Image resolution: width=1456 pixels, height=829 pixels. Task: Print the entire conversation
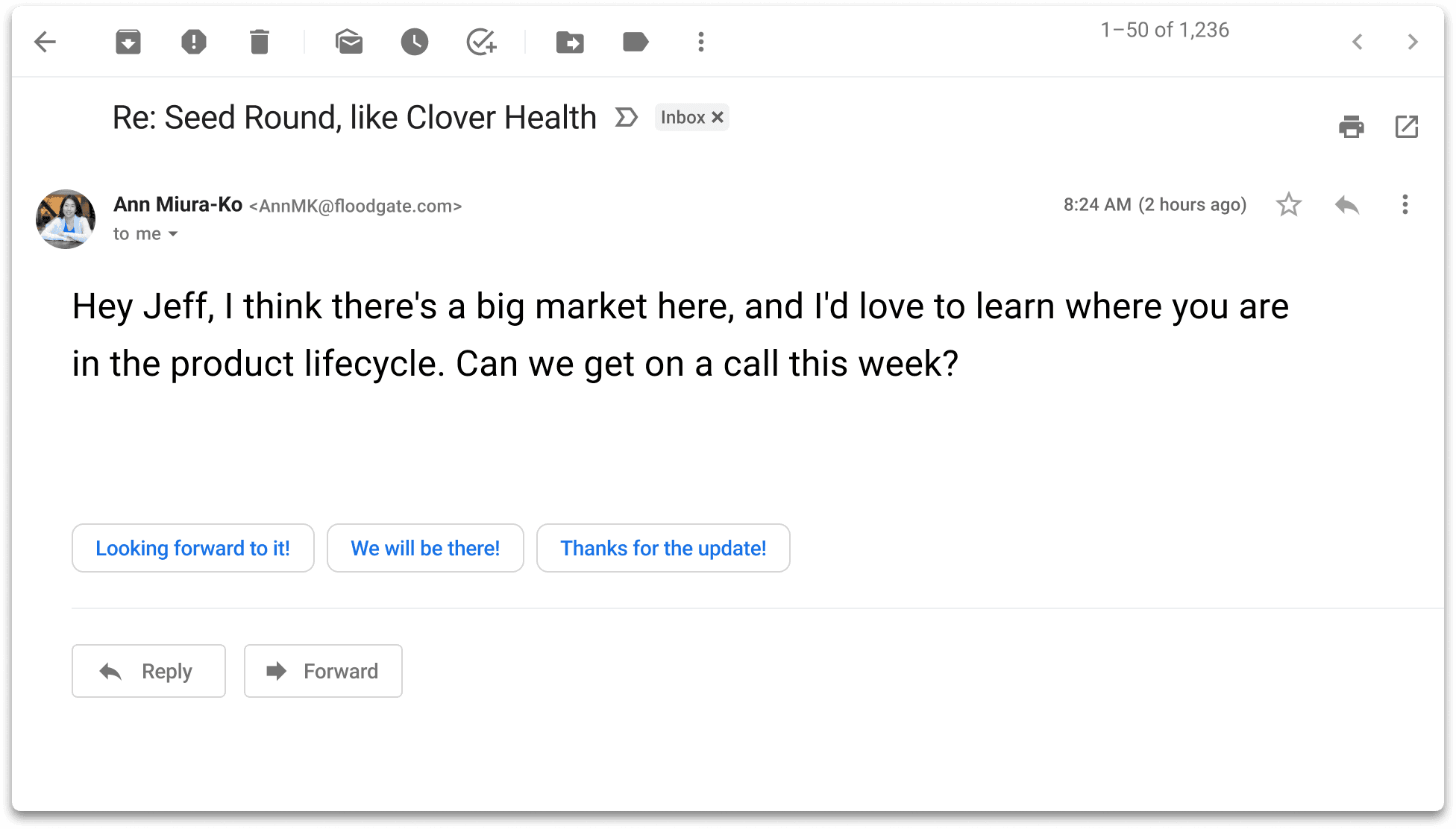(1352, 127)
